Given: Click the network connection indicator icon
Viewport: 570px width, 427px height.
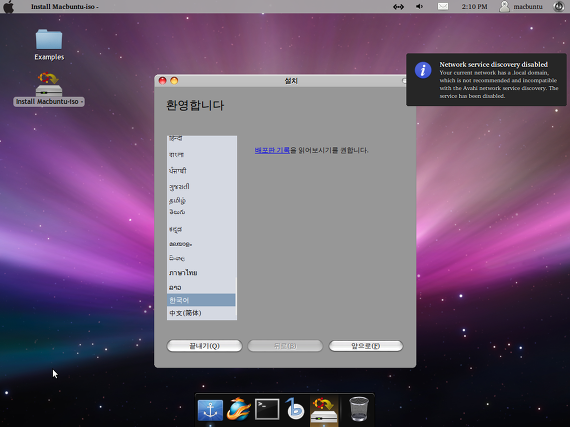Looking at the screenshot, I should point(398,7).
